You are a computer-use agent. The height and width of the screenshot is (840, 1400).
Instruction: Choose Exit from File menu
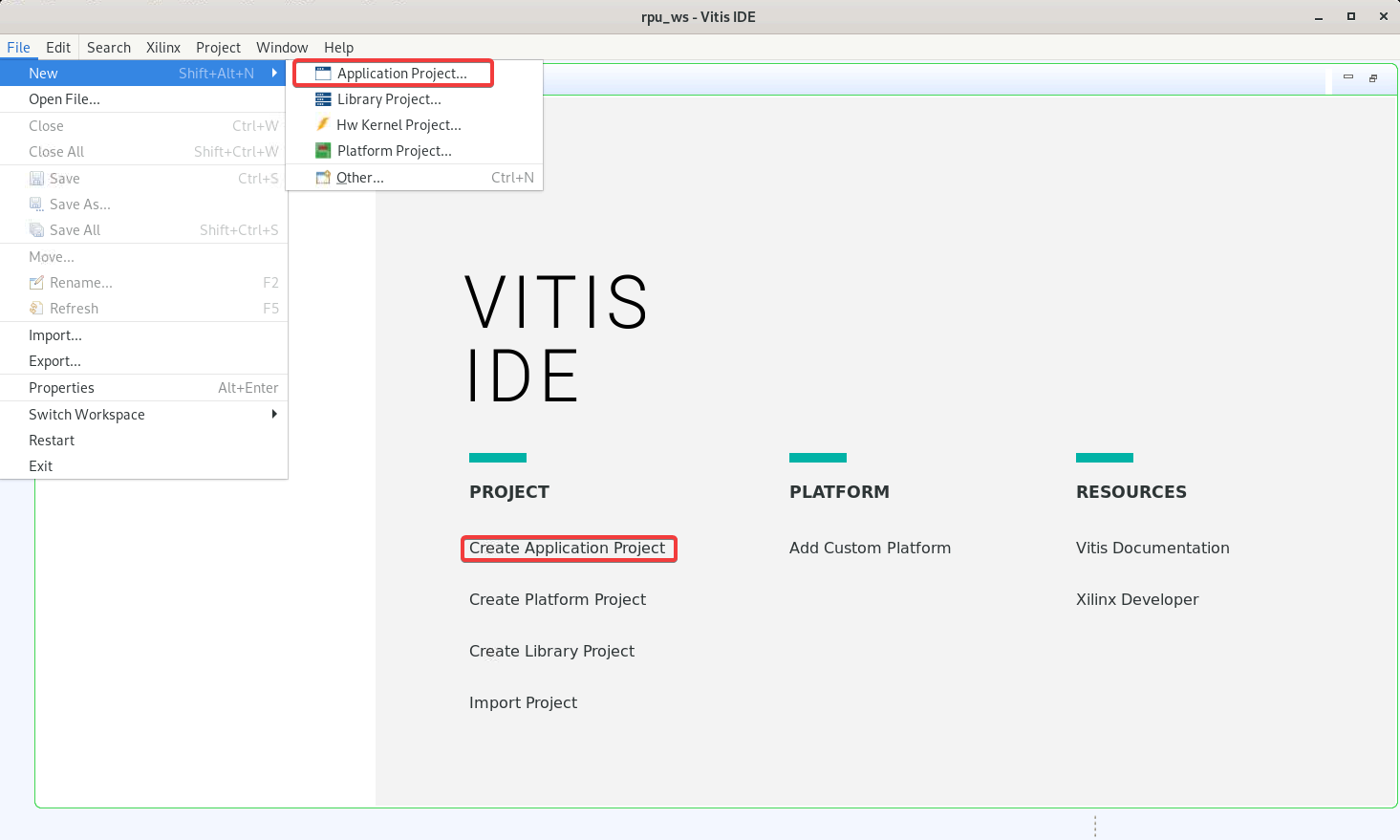143,465
